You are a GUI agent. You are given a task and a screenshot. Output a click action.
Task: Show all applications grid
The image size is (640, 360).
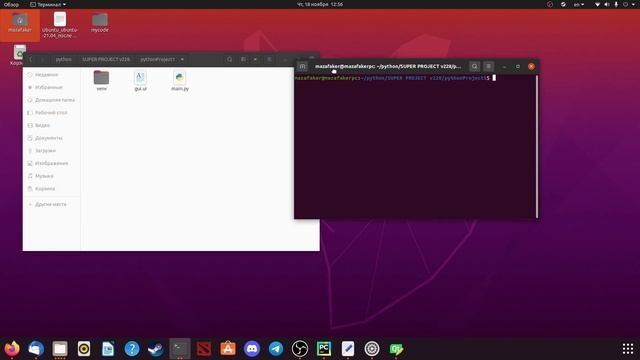click(x=628, y=349)
